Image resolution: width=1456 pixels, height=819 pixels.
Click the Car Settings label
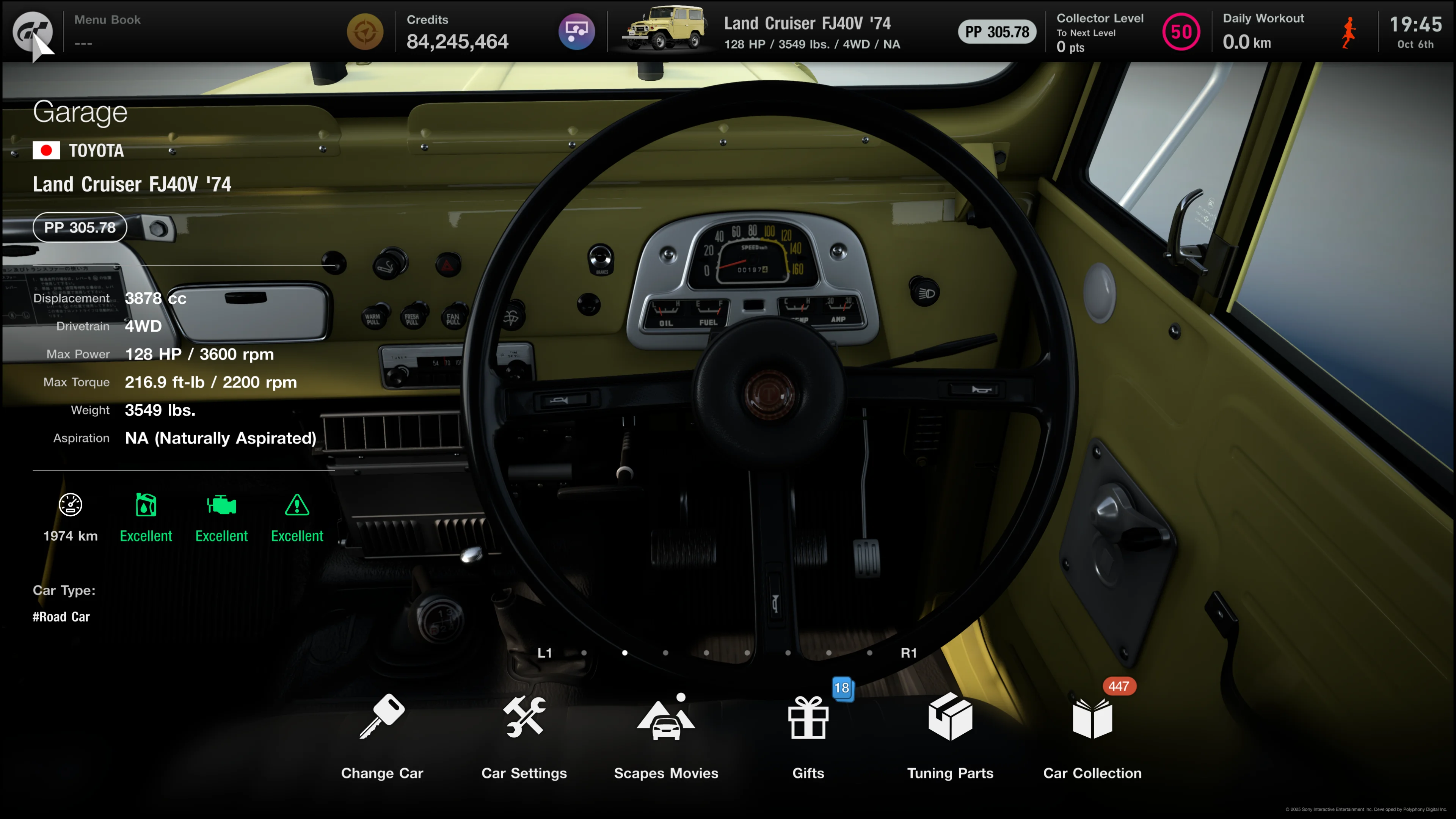coord(524,773)
